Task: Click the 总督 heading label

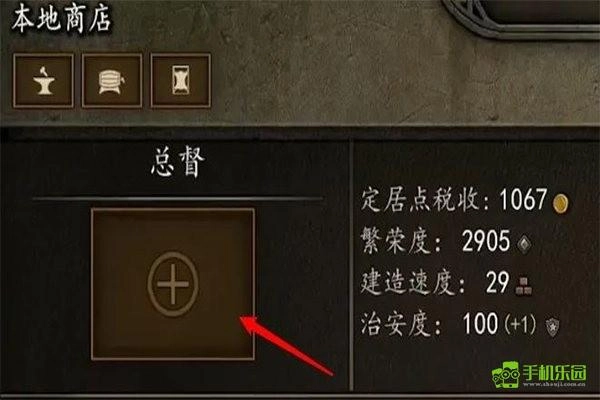Action: click(x=178, y=162)
